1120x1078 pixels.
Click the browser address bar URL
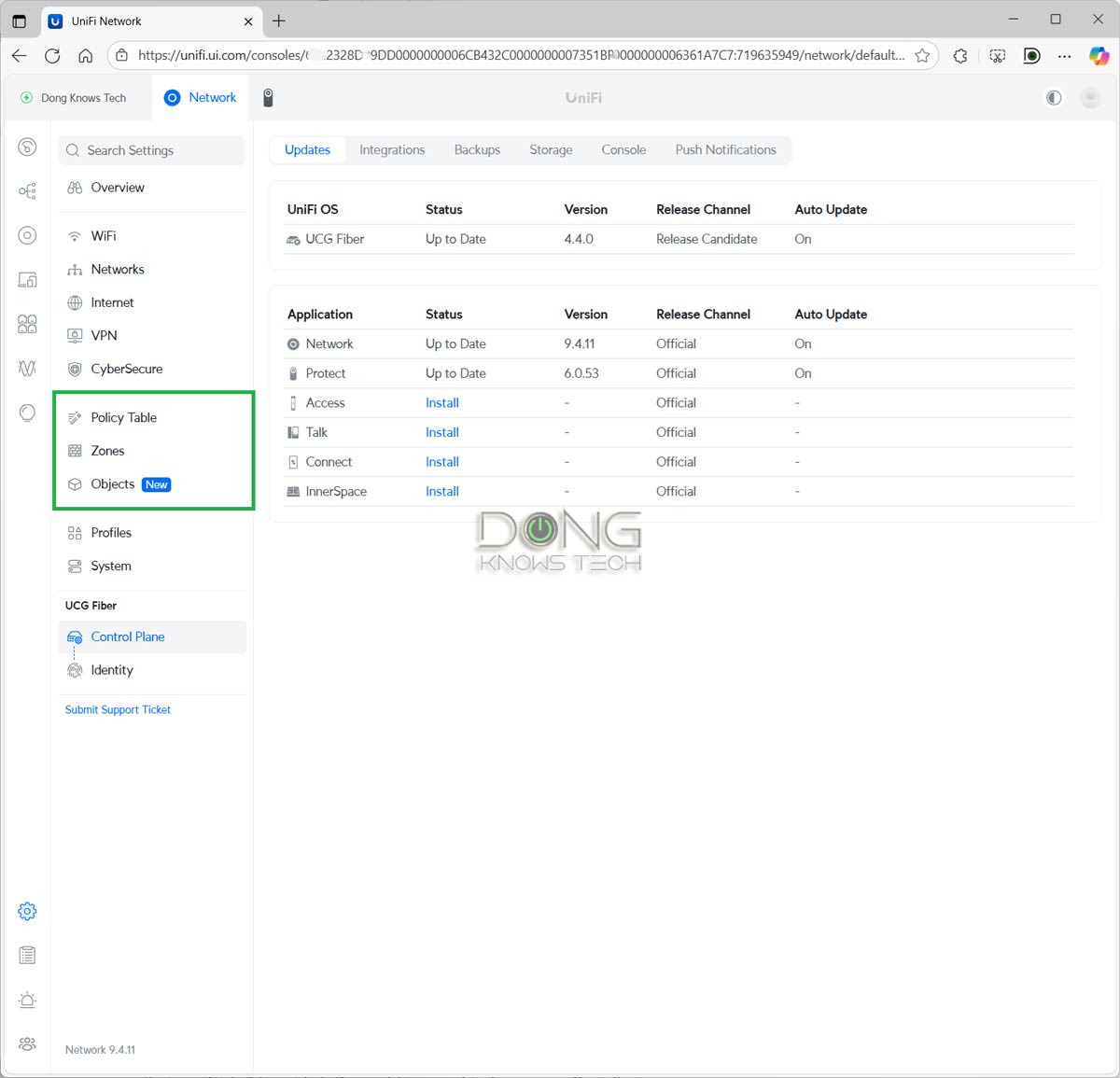(521, 56)
